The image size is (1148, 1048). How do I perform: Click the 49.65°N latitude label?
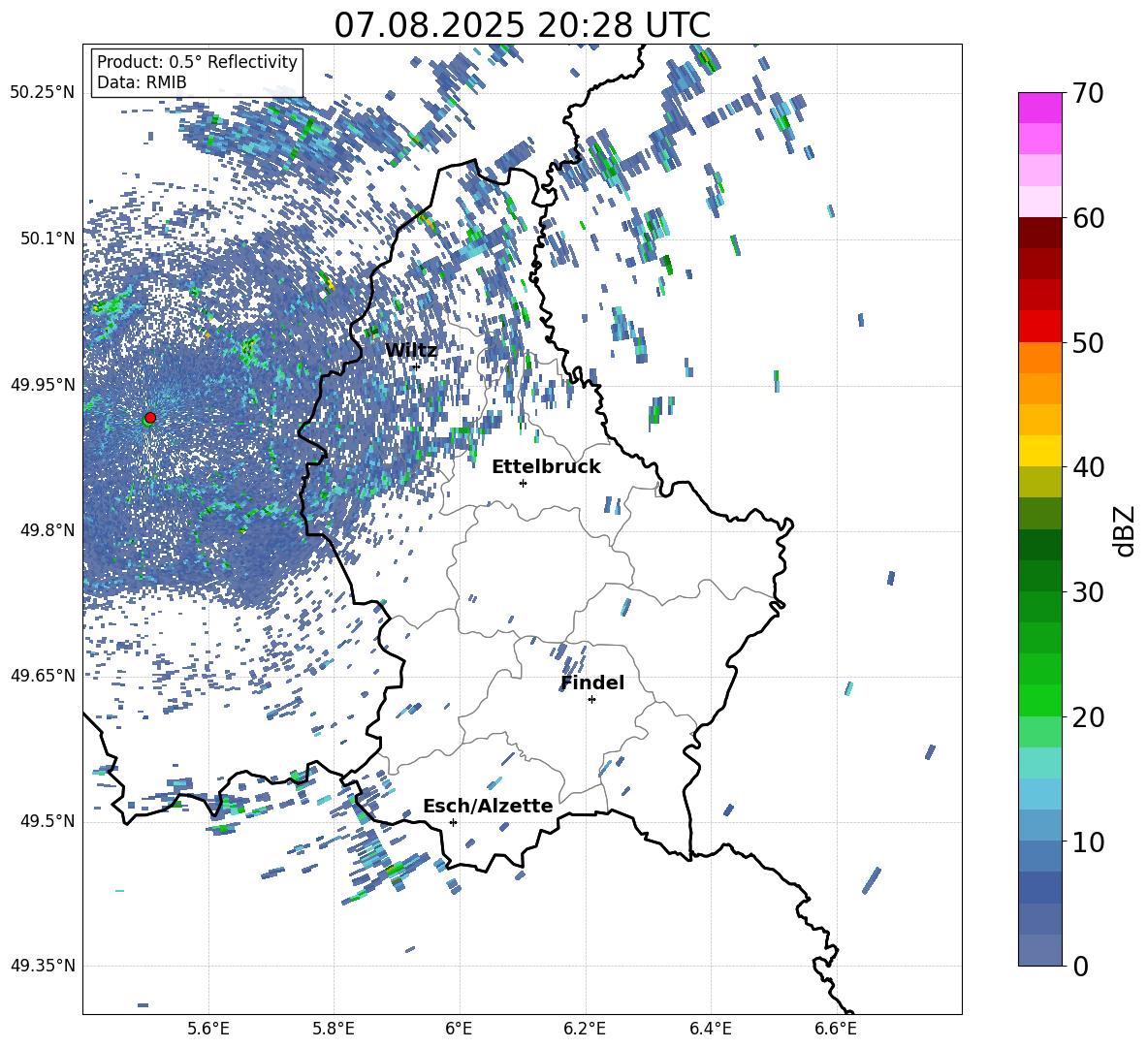(x=43, y=675)
